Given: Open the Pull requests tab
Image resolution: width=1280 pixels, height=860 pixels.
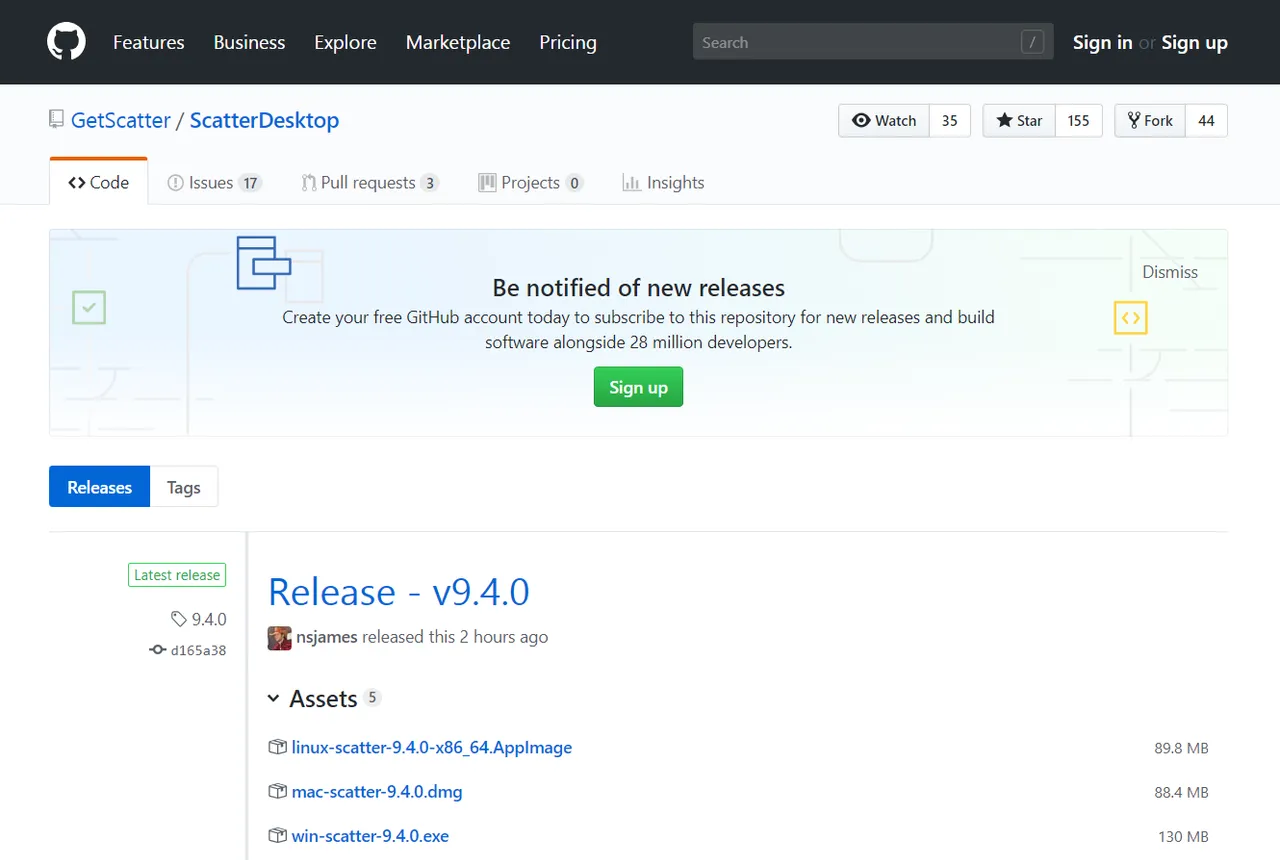Looking at the screenshot, I should [369, 182].
